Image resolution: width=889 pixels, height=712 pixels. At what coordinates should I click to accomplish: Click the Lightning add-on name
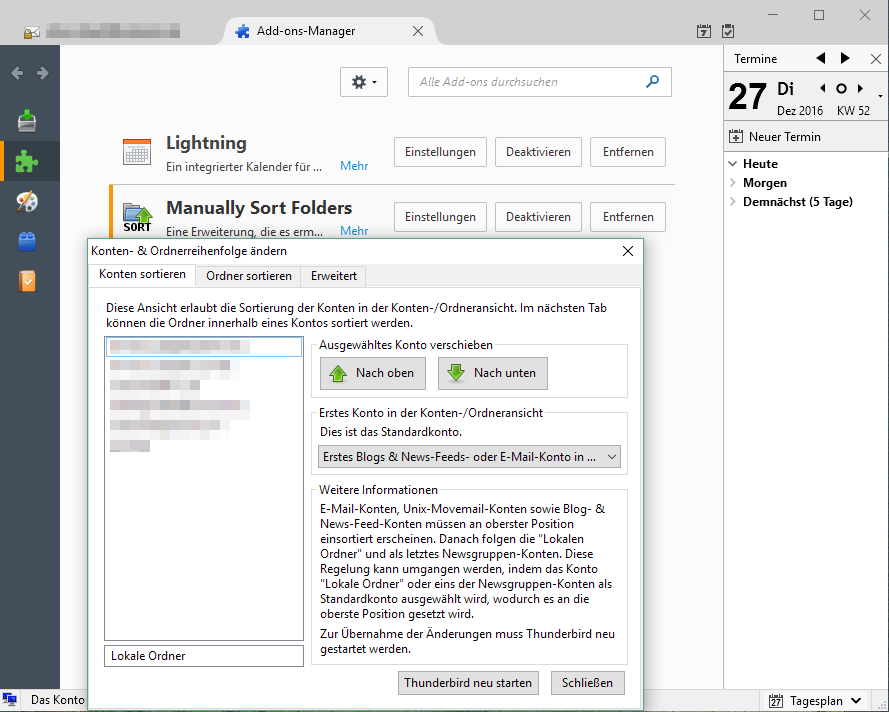coord(206,143)
